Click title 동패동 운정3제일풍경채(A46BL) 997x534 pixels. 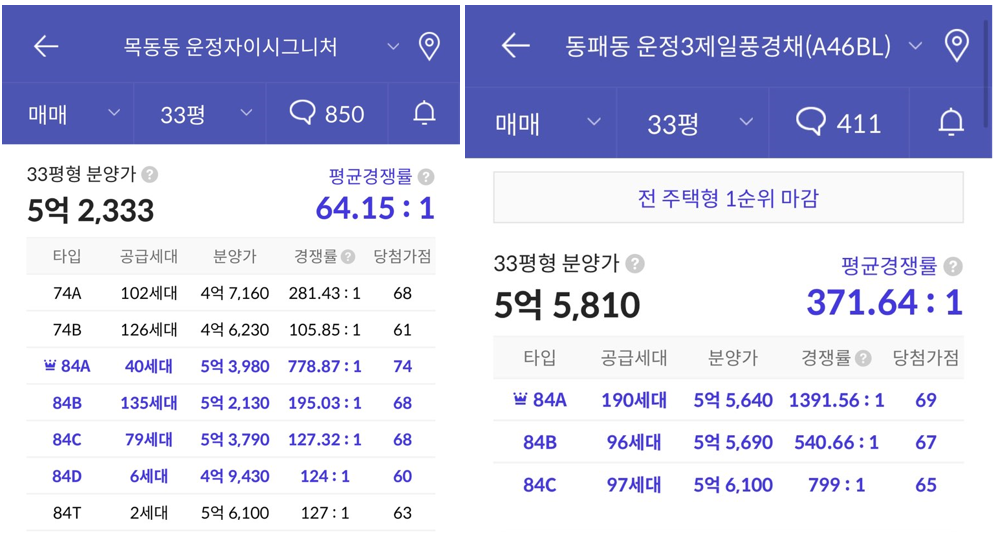(728, 46)
